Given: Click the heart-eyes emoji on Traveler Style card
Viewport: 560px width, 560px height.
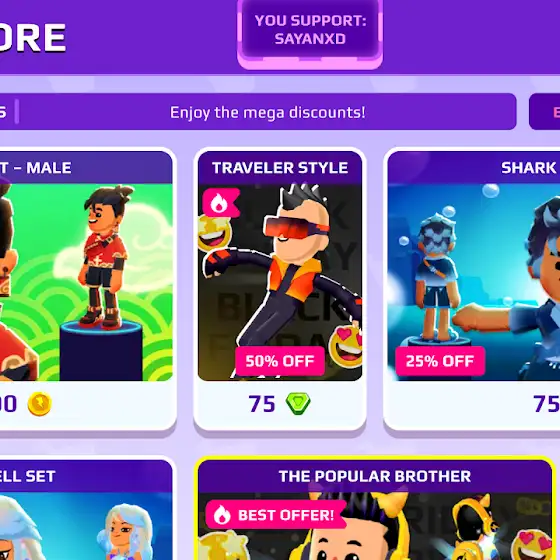Looking at the screenshot, I should [346, 346].
